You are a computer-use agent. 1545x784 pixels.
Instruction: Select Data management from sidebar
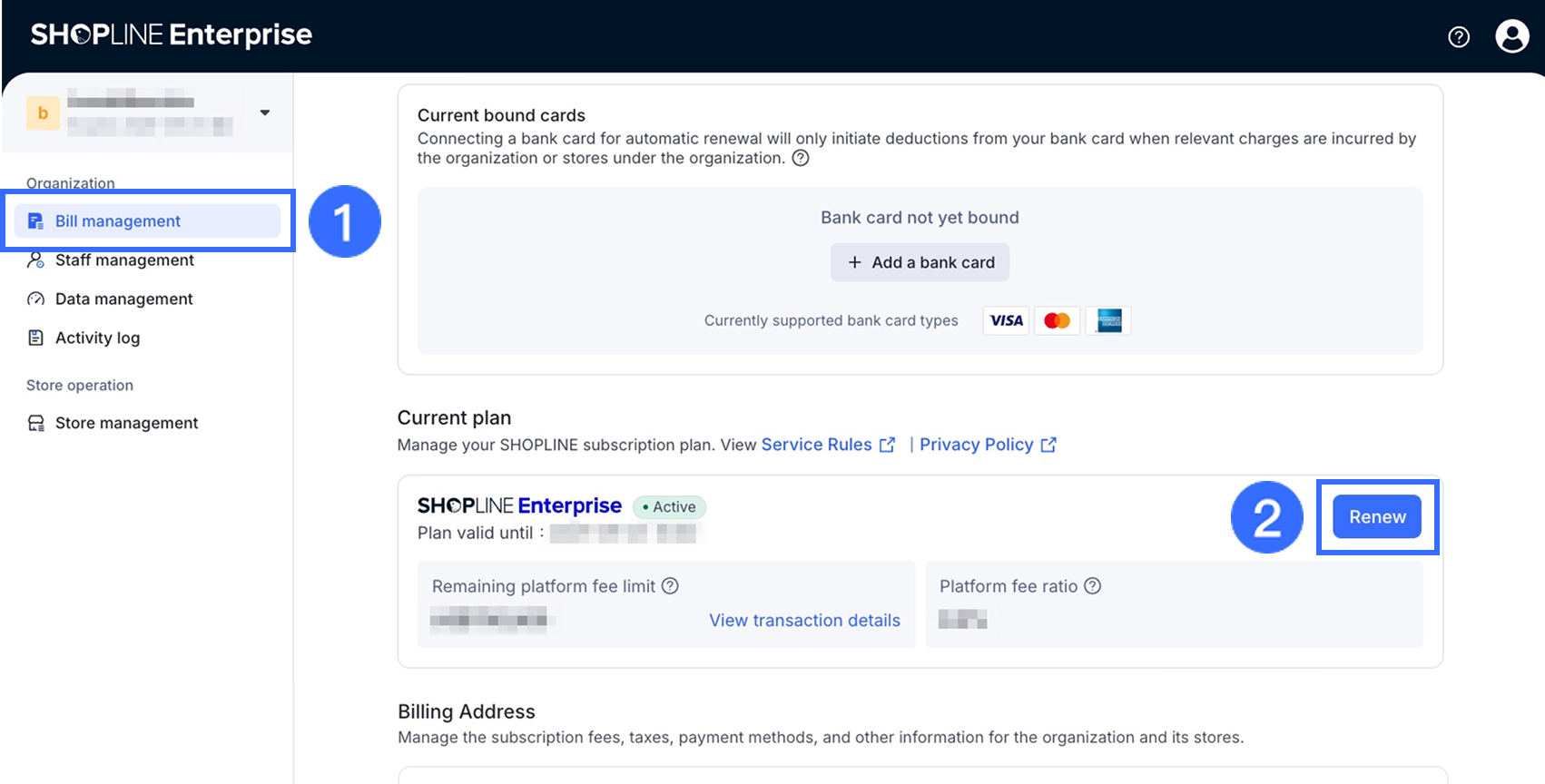tap(123, 299)
